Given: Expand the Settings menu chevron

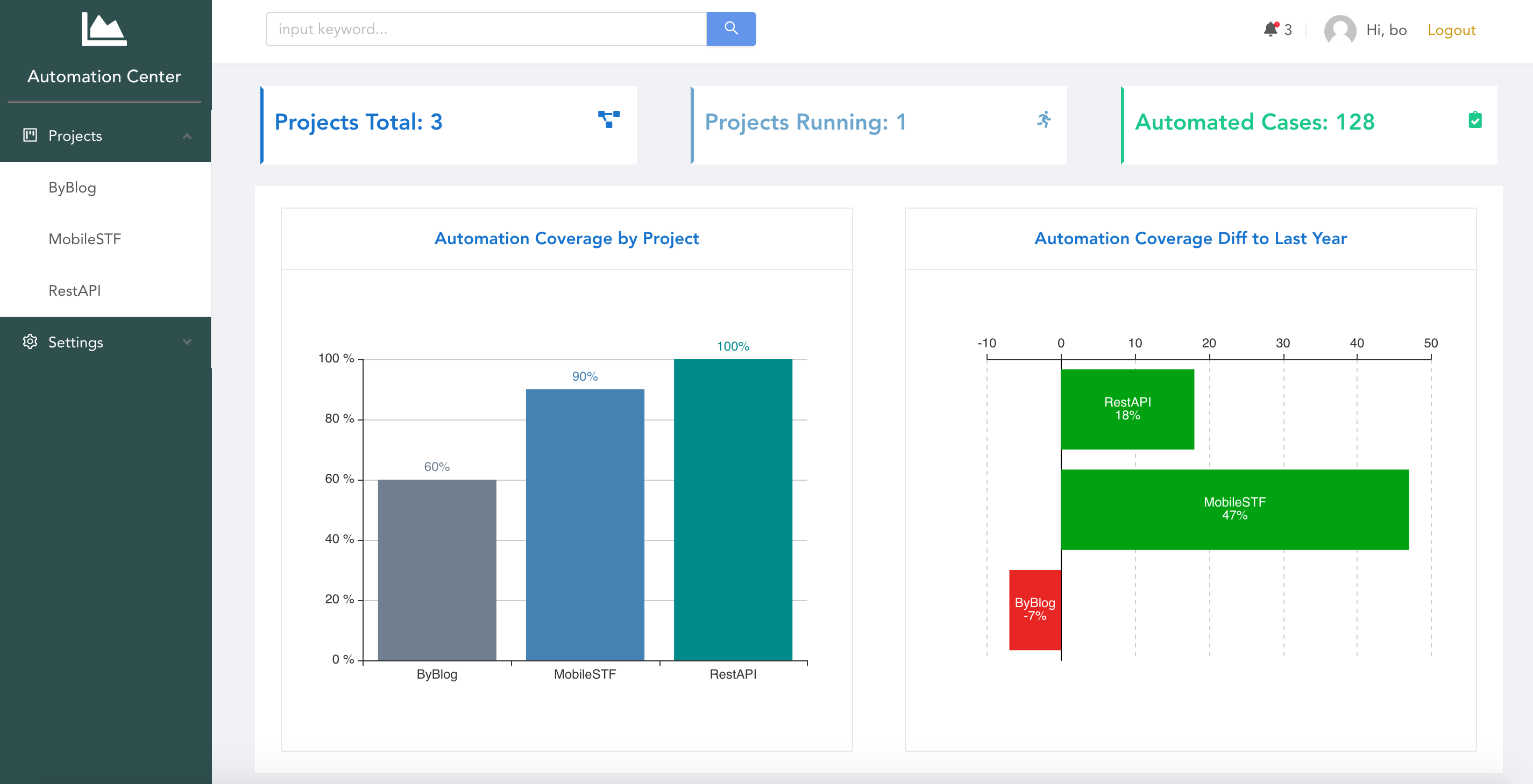Looking at the screenshot, I should point(187,342).
